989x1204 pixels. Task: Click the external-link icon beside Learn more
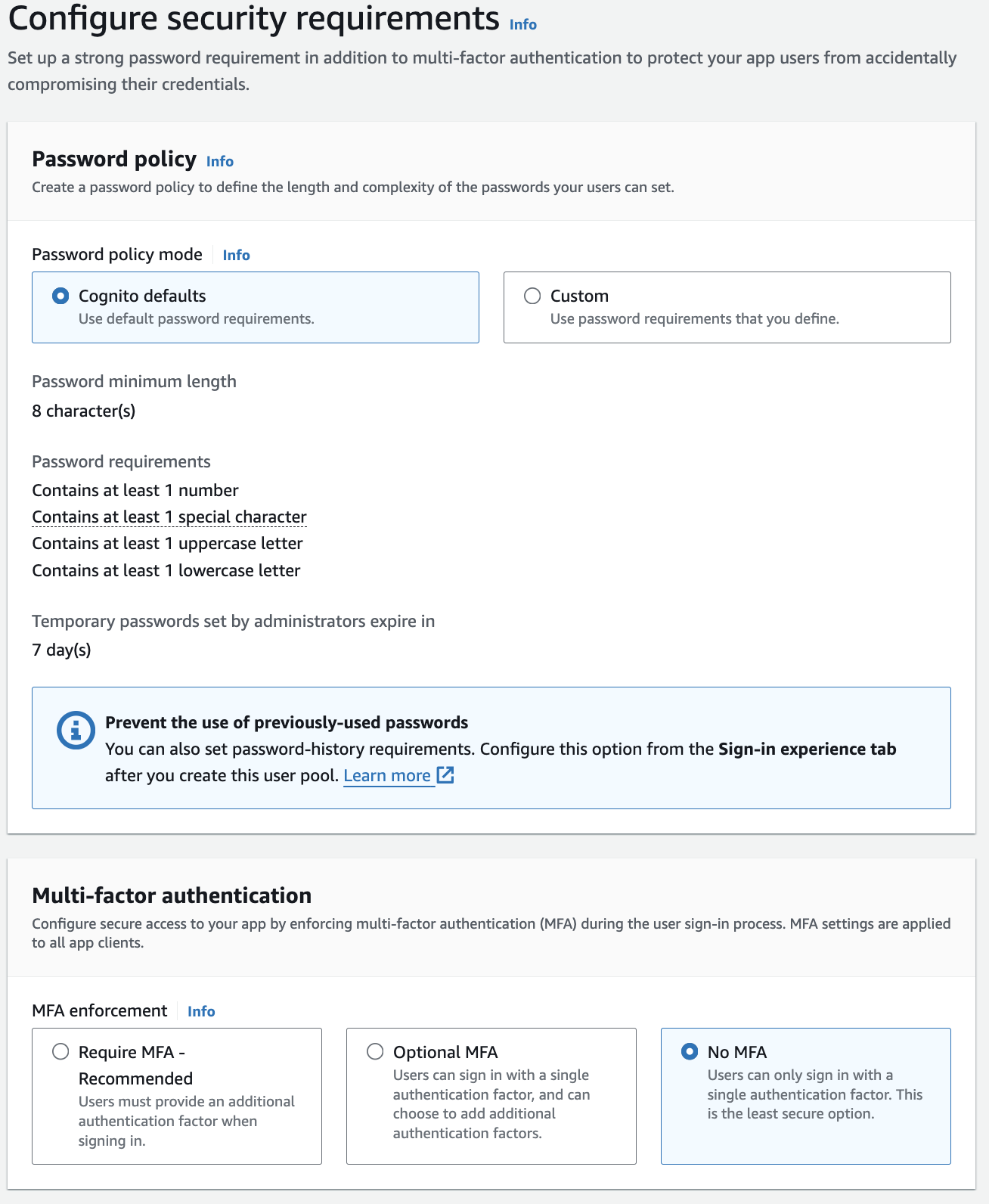(445, 775)
